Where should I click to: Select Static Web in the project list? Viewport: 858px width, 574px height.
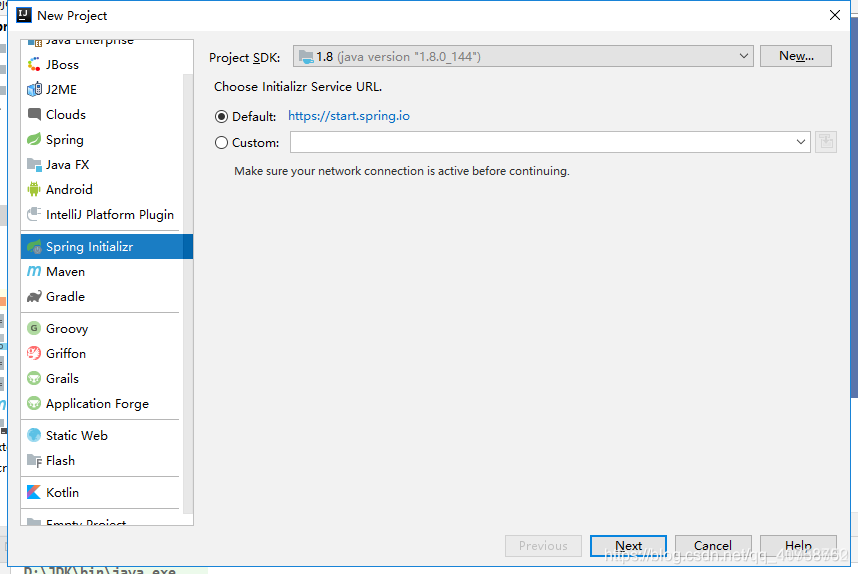tap(77, 436)
